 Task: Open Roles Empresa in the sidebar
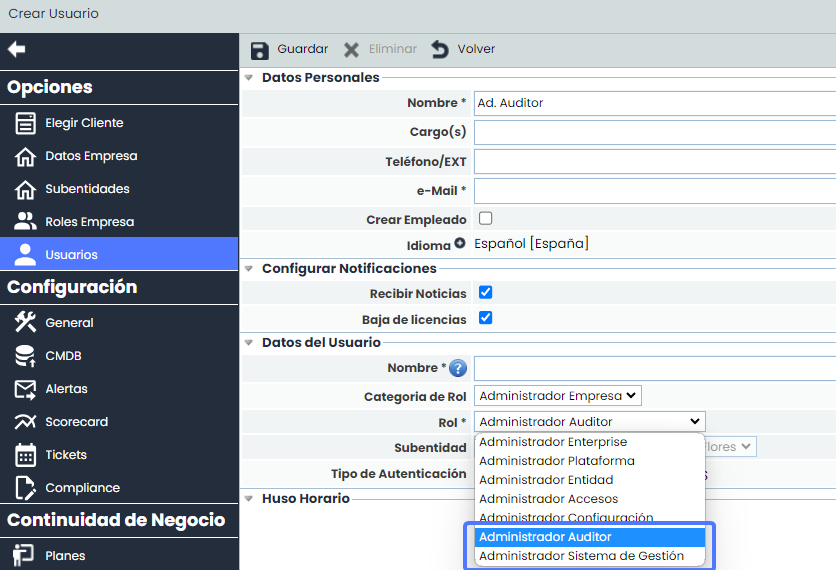89,222
